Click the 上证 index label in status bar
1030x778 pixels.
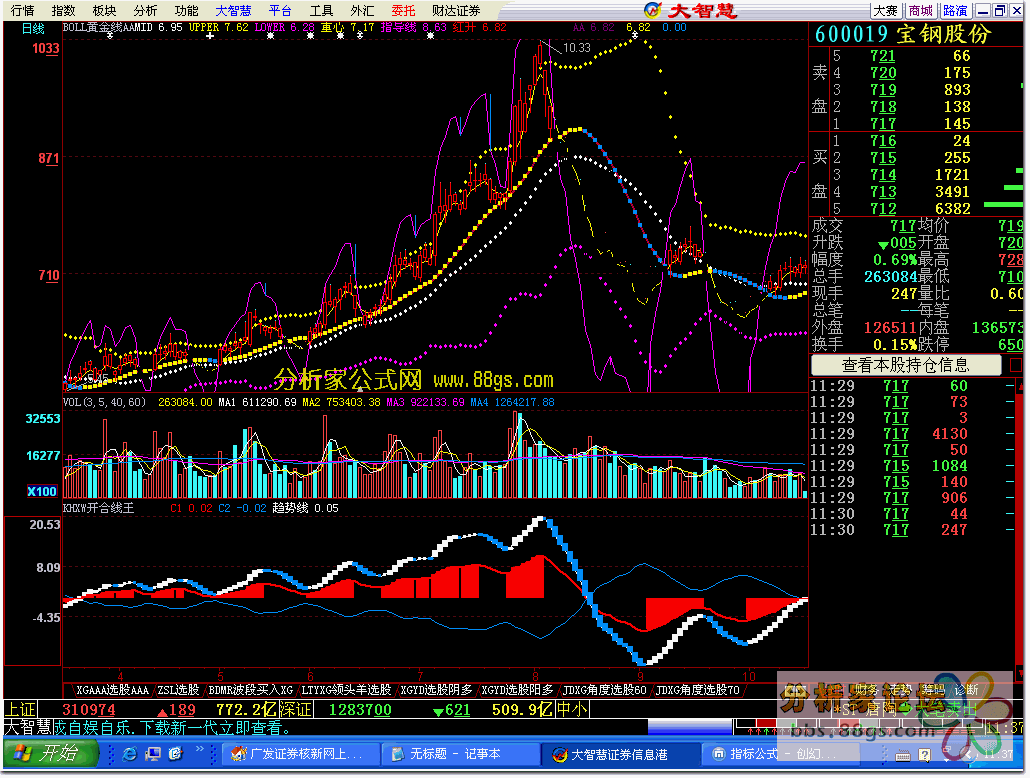point(20,710)
